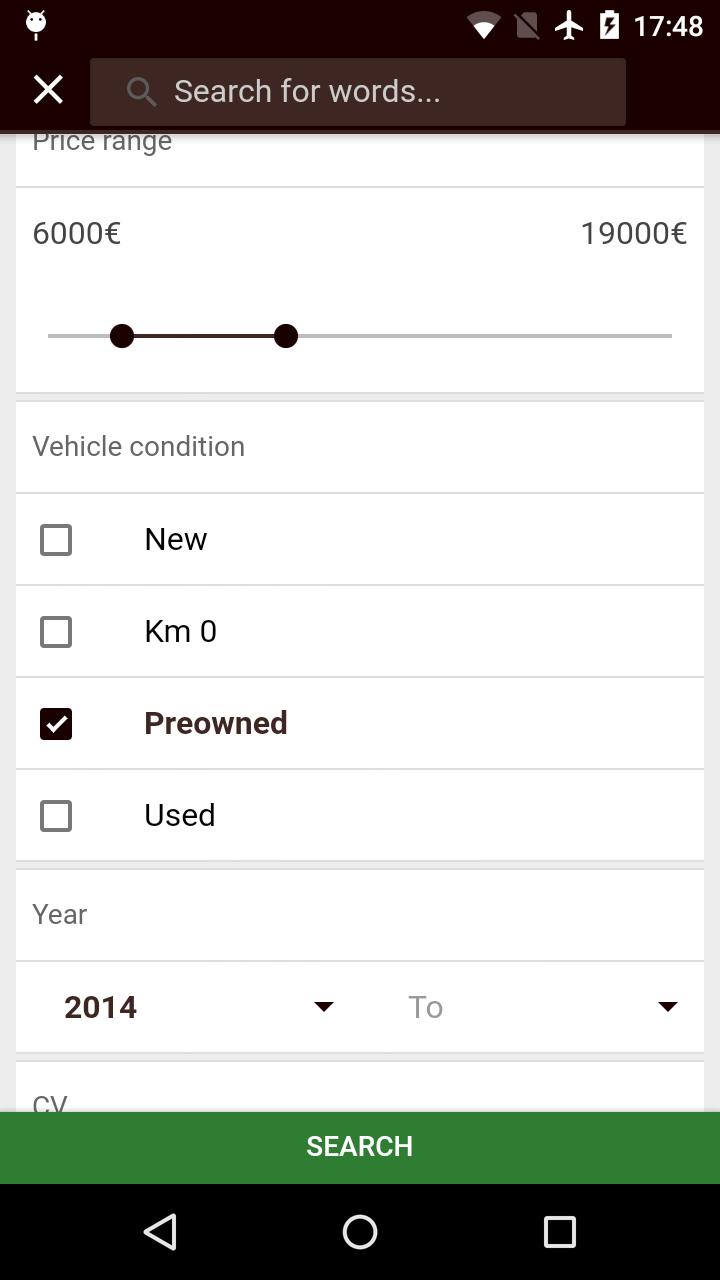Enable the Km 0 checkbox

click(x=56, y=632)
